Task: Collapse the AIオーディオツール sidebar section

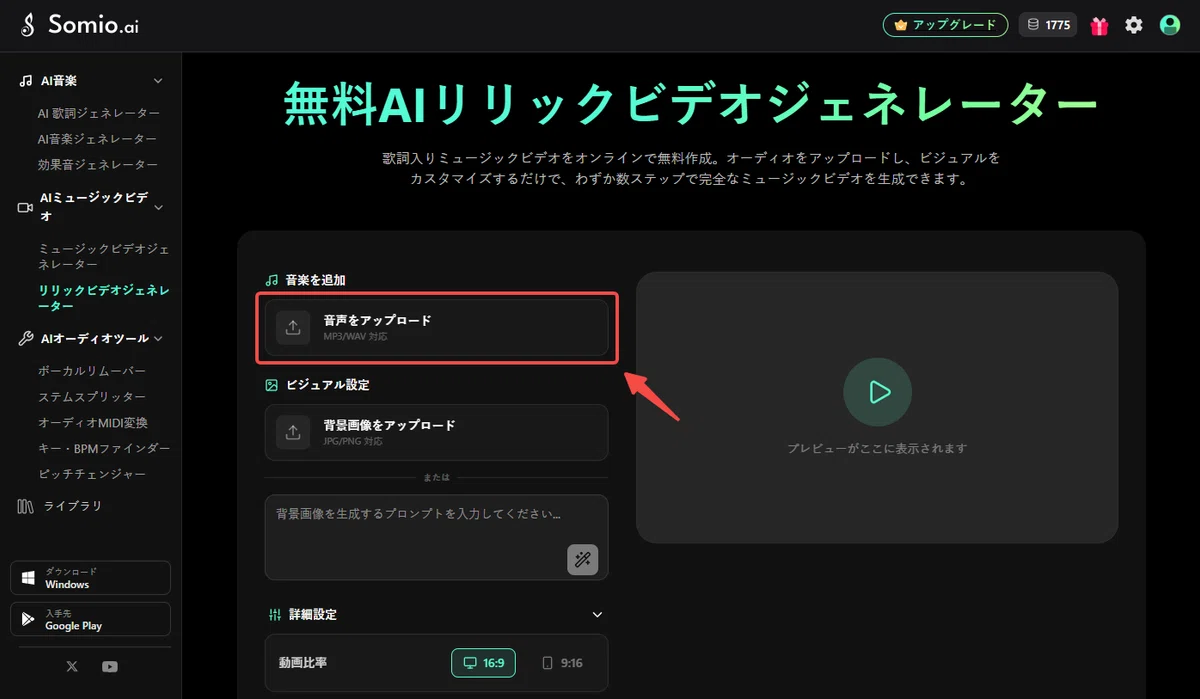Action: click(x=157, y=339)
